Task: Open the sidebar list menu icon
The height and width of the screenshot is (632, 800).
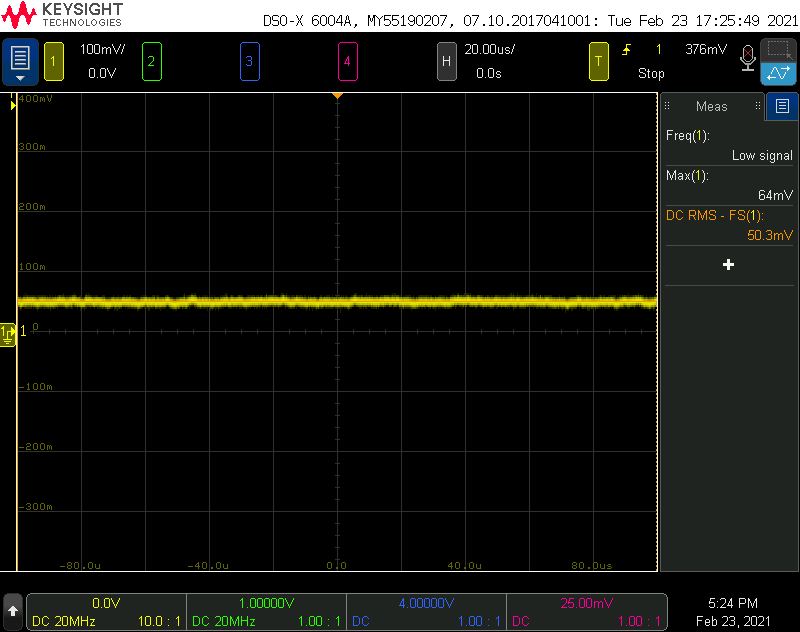Action: coord(782,106)
